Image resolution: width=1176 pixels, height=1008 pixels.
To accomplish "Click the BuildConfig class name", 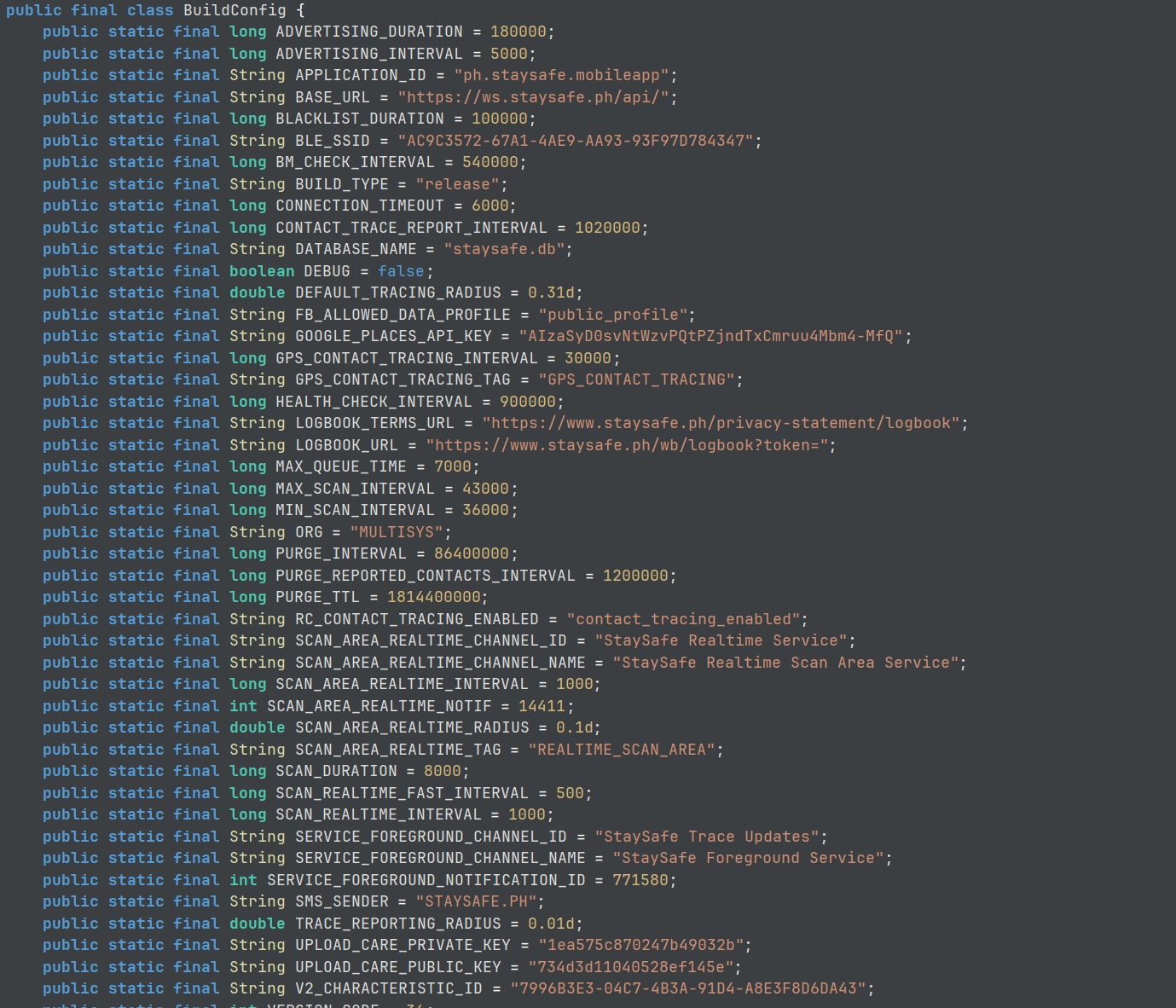I will [x=235, y=10].
